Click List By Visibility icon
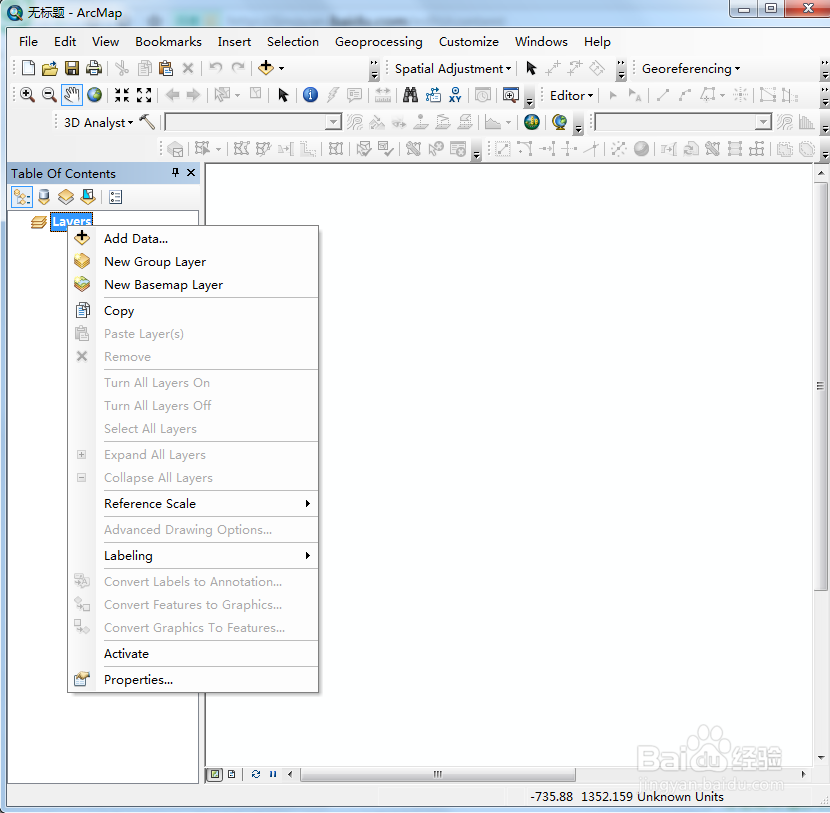Image resolution: width=830 pixels, height=813 pixels. click(x=66, y=197)
